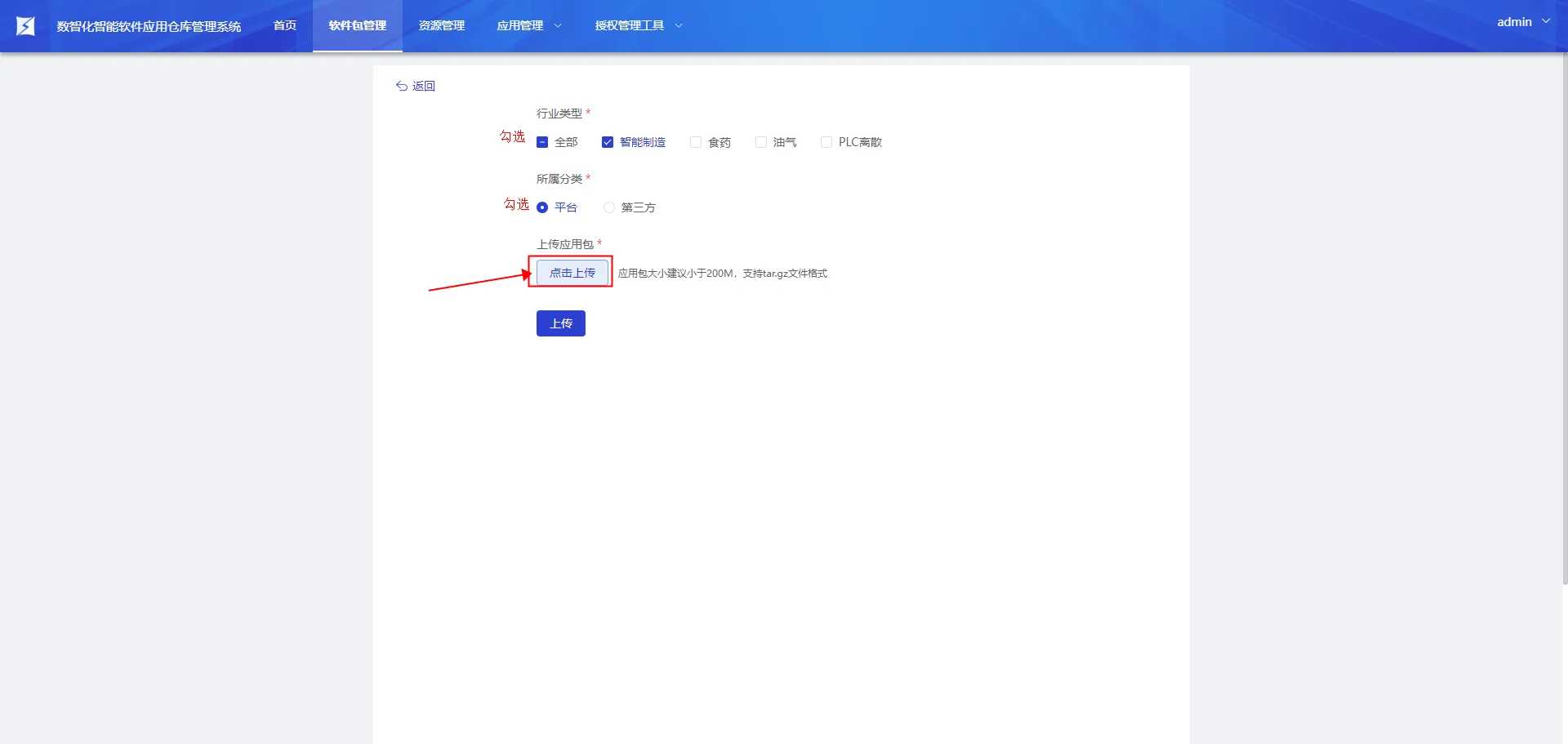Click the page vertical scrollbar

[x=1565, y=327]
